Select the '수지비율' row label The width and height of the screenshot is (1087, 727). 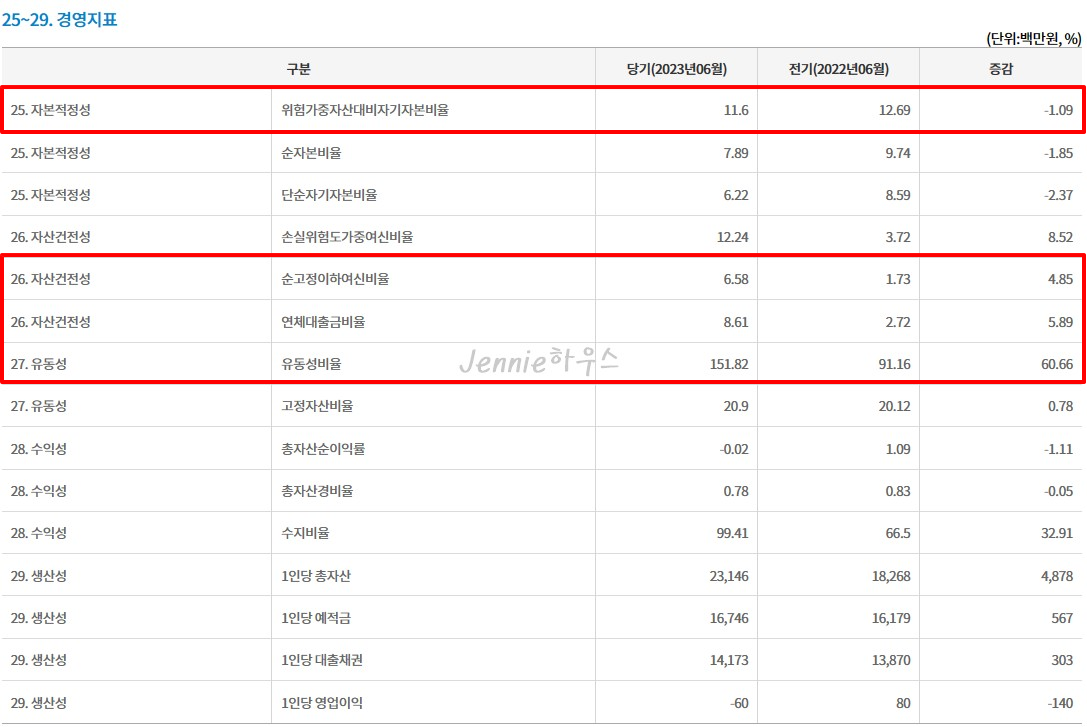[x=305, y=533]
